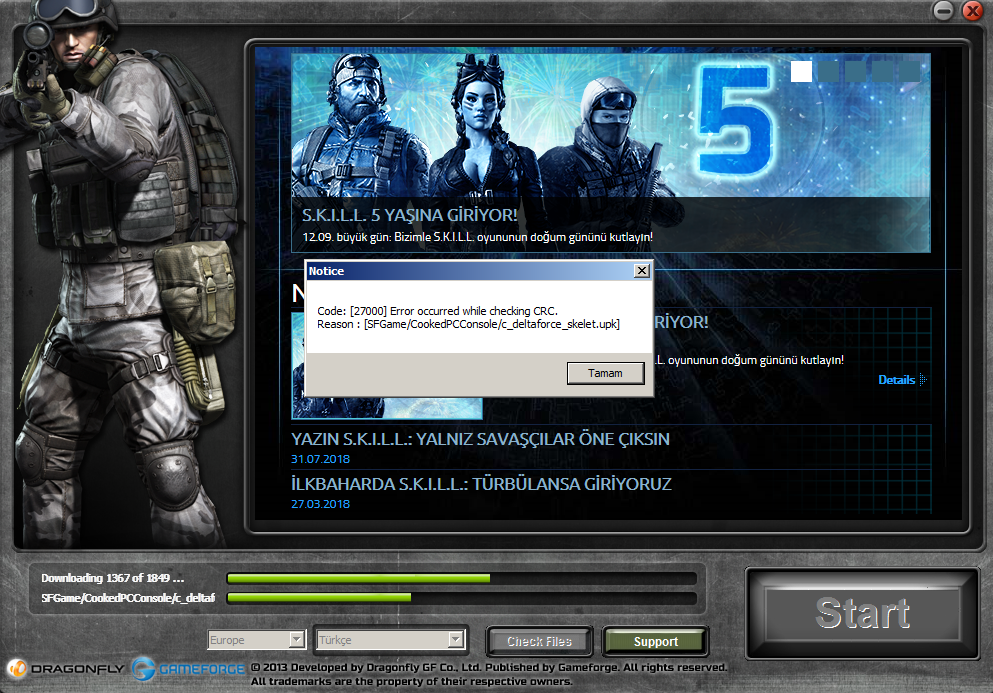Close the Notice dialog with X
The width and height of the screenshot is (993, 693).
point(642,271)
